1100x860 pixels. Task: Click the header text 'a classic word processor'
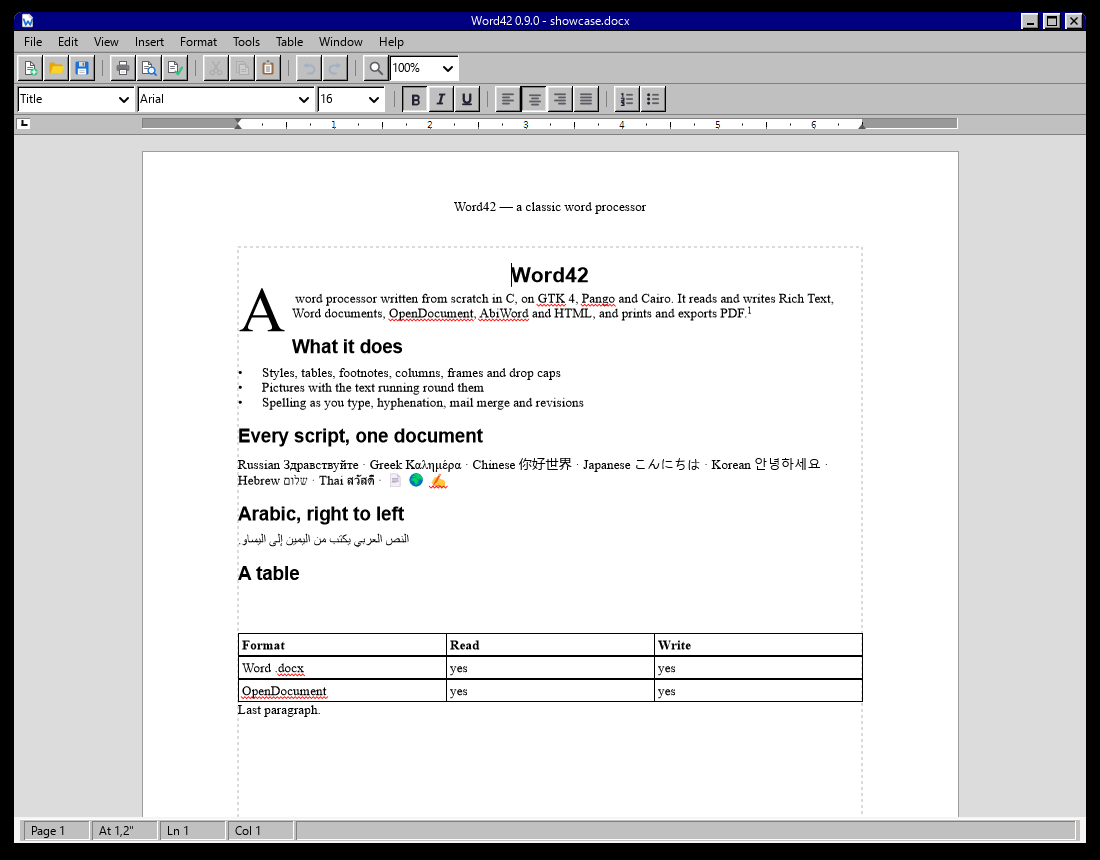[x=581, y=207]
